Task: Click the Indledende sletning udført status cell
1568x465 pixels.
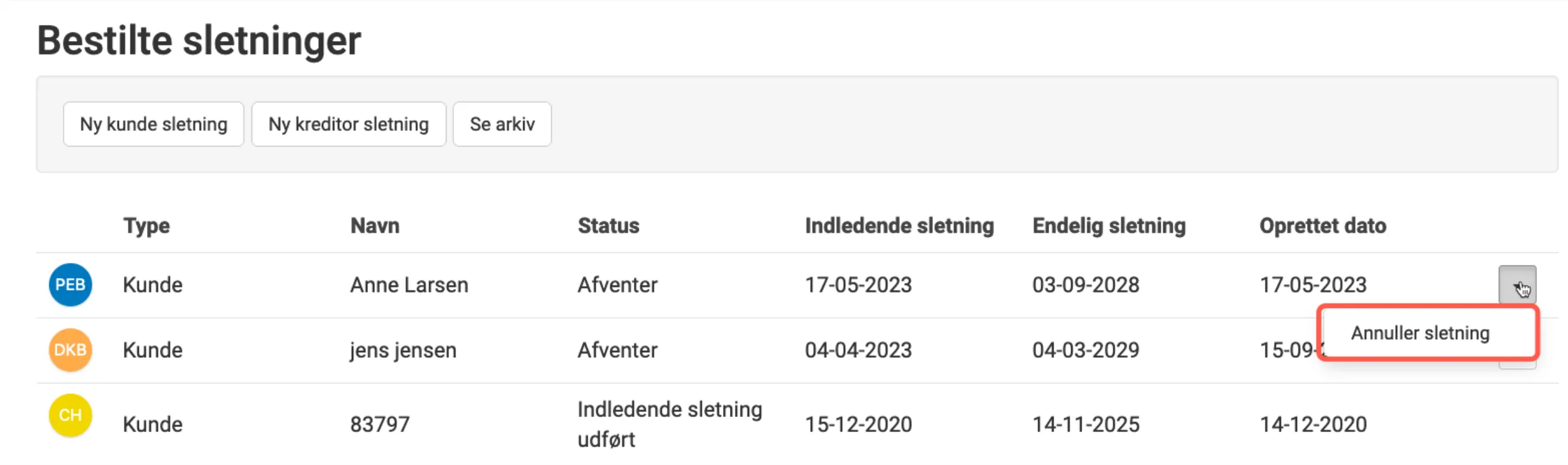Action: click(669, 424)
